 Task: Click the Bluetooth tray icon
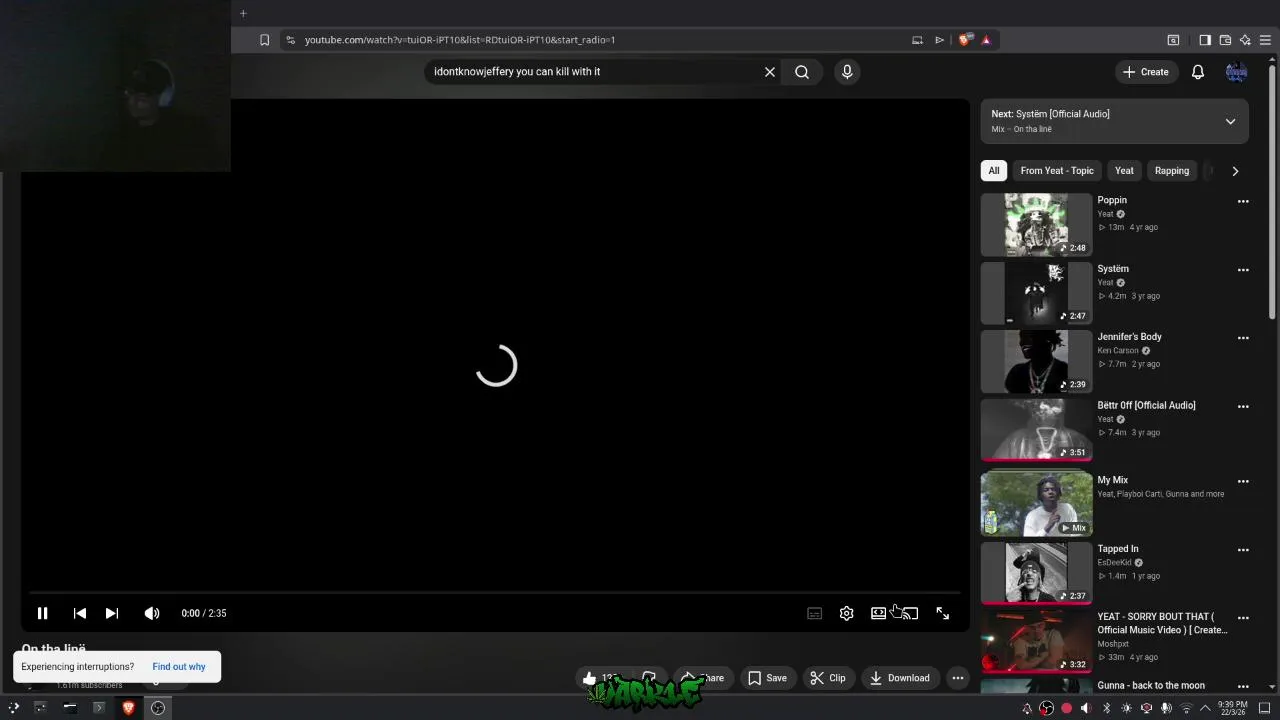(x=1106, y=708)
